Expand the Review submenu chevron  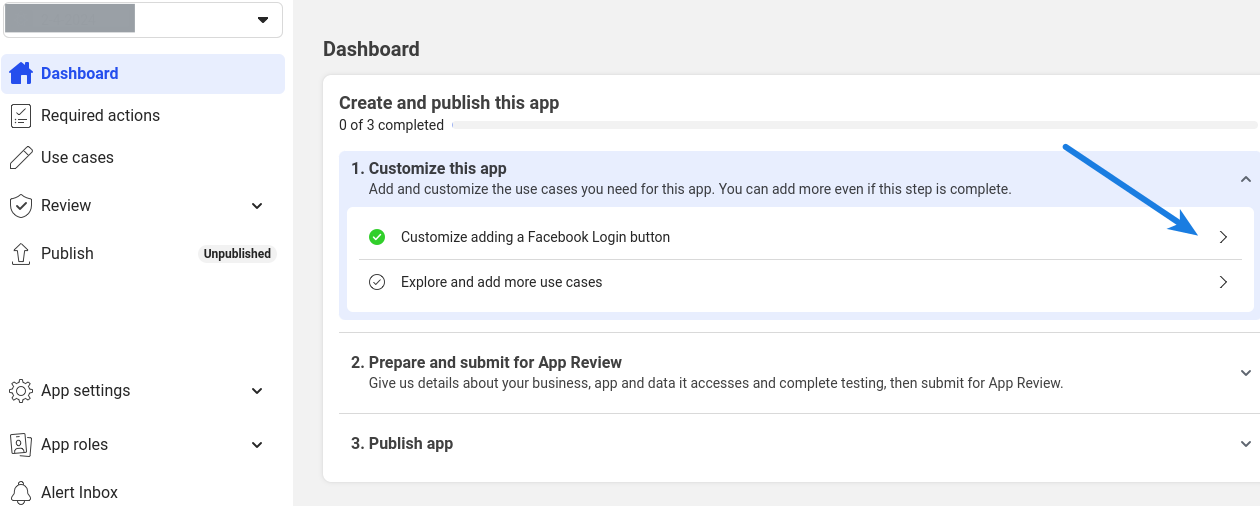pos(257,206)
